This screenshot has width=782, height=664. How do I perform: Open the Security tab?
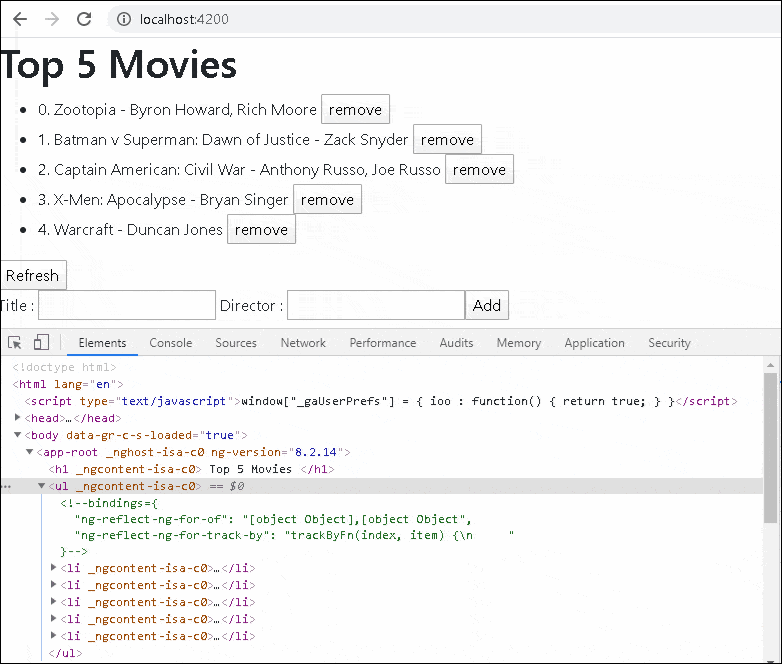point(669,343)
